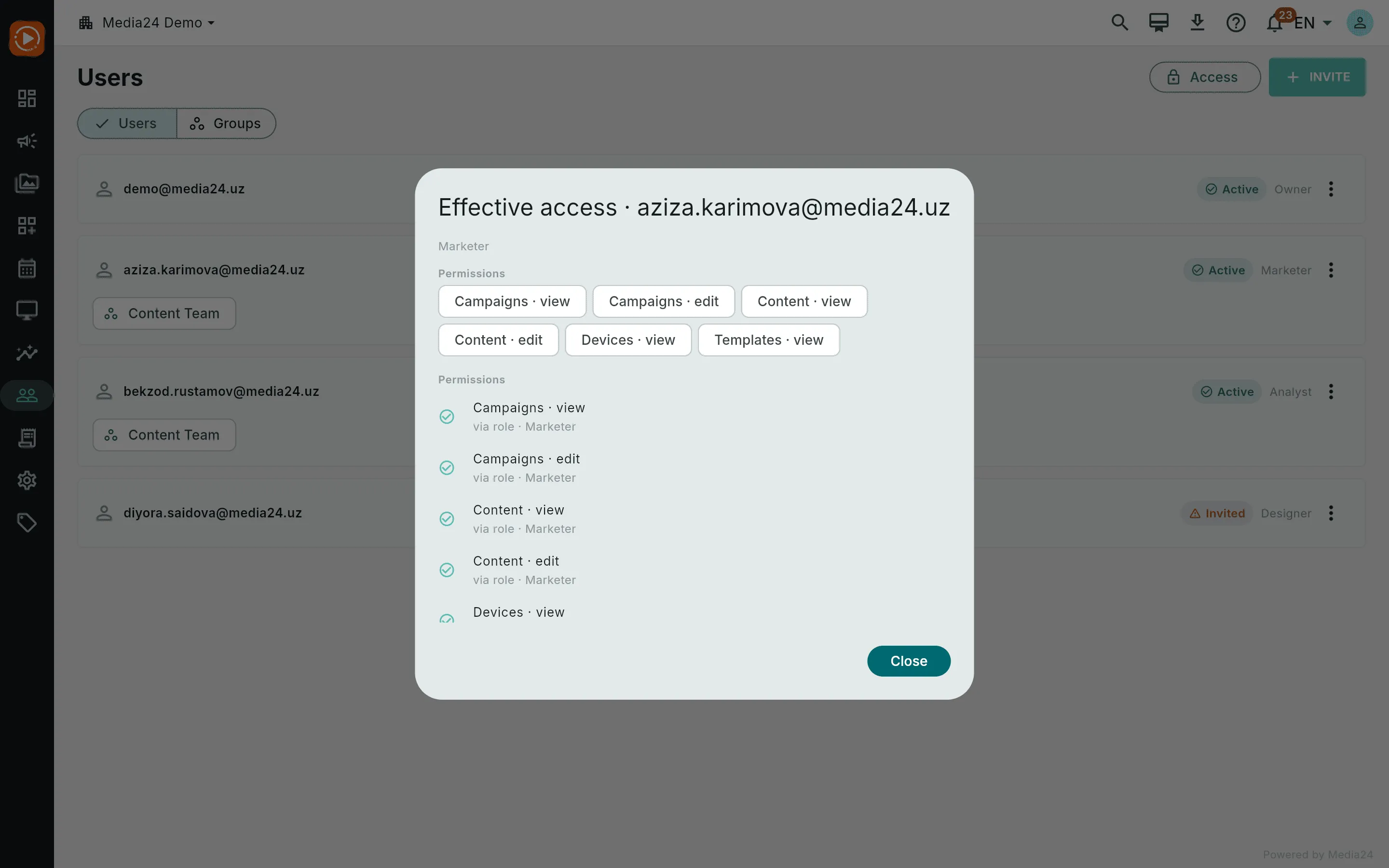Screen dimensions: 1389x868
Task: Open the analytics chart sidebar icon
Action: point(27,353)
